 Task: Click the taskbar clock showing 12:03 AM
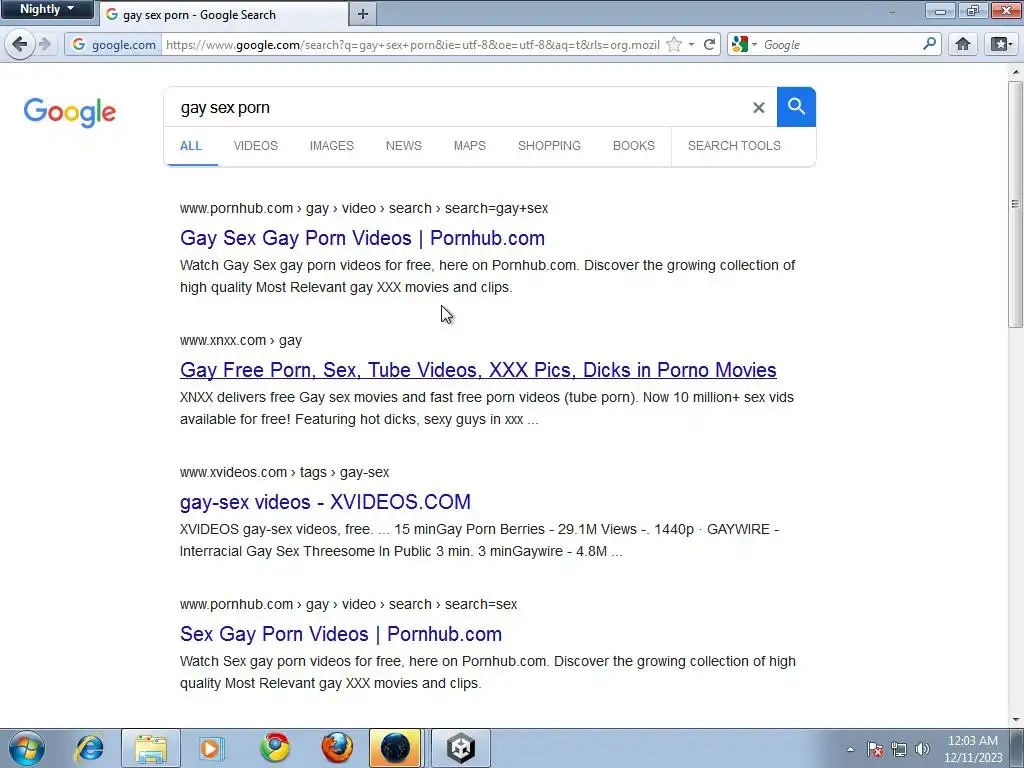[x=972, y=748]
